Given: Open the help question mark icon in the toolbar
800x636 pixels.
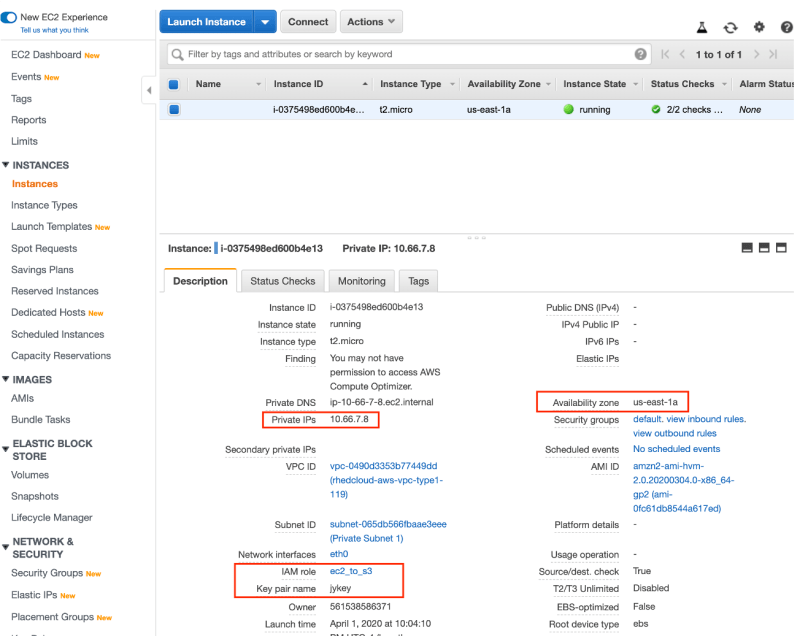Looking at the screenshot, I should [x=787, y=27].
